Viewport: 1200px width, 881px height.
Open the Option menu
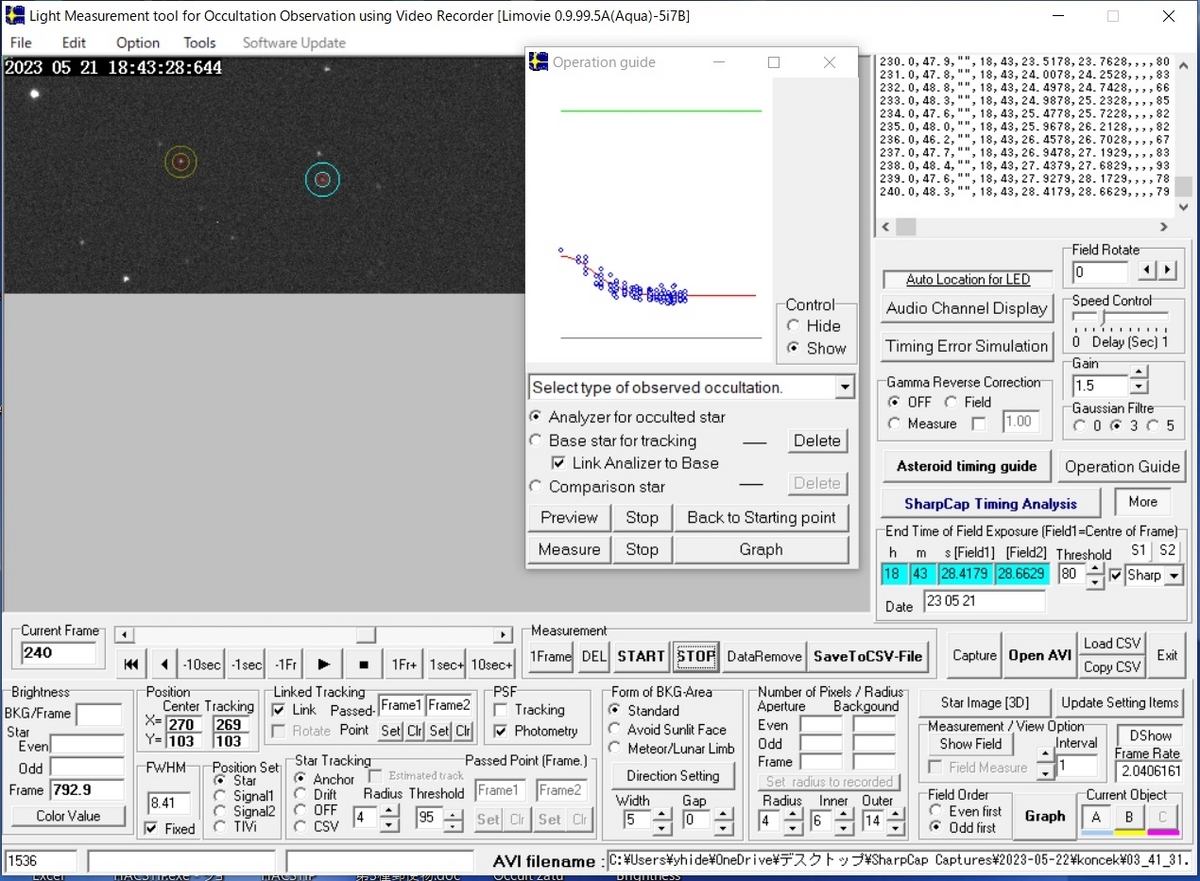pyautogui.click(x=137, y=42)
